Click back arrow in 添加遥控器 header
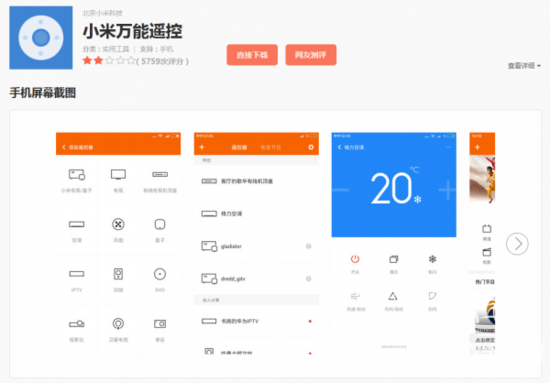This screenshot has width=550, height=383. pos(64,147)
